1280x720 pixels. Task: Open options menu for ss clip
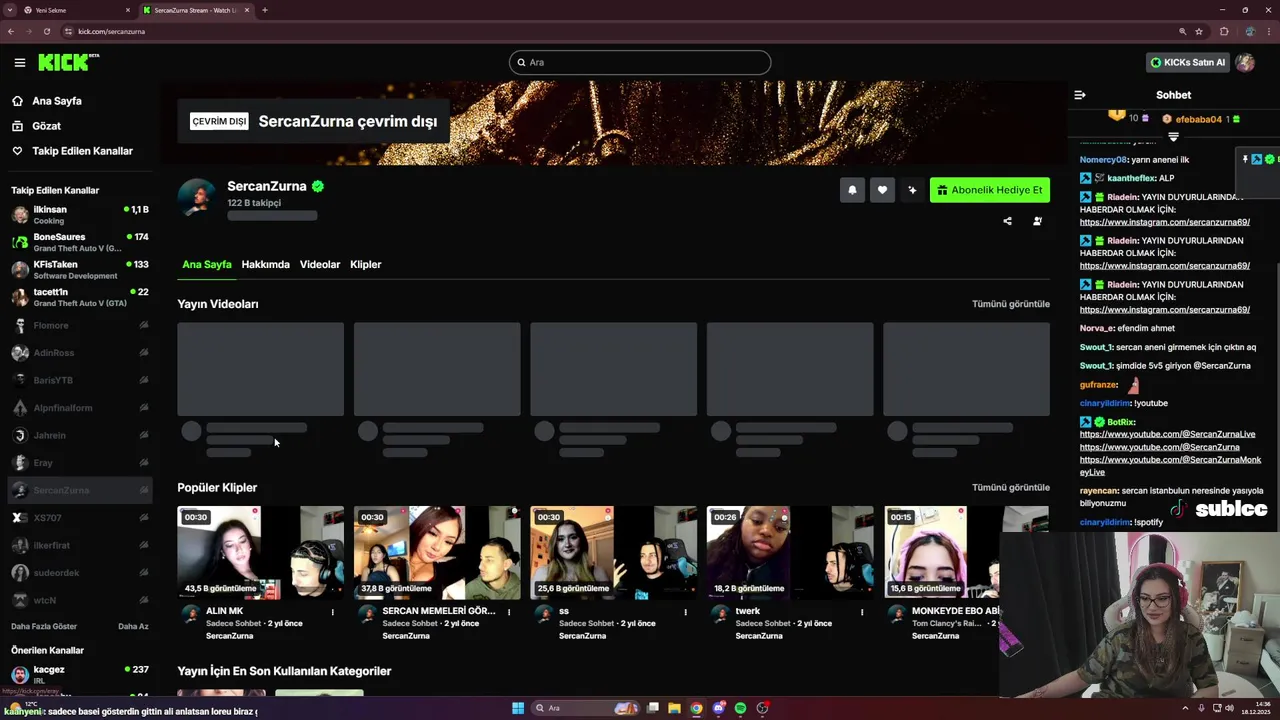pos(686,612)
